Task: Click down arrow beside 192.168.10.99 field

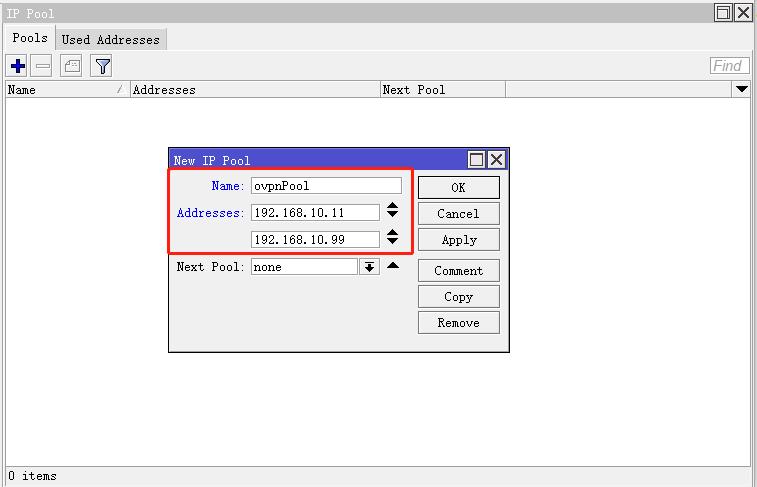Action: click(x=393, y=240)
